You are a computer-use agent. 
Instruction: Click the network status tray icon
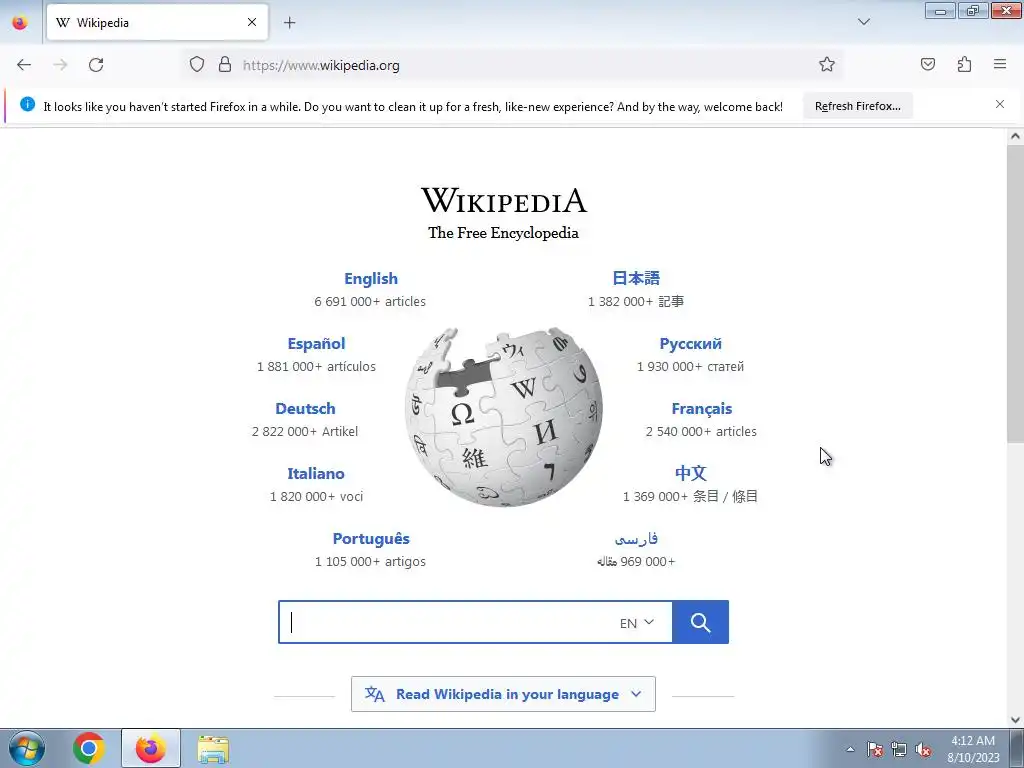coord(899,750)
